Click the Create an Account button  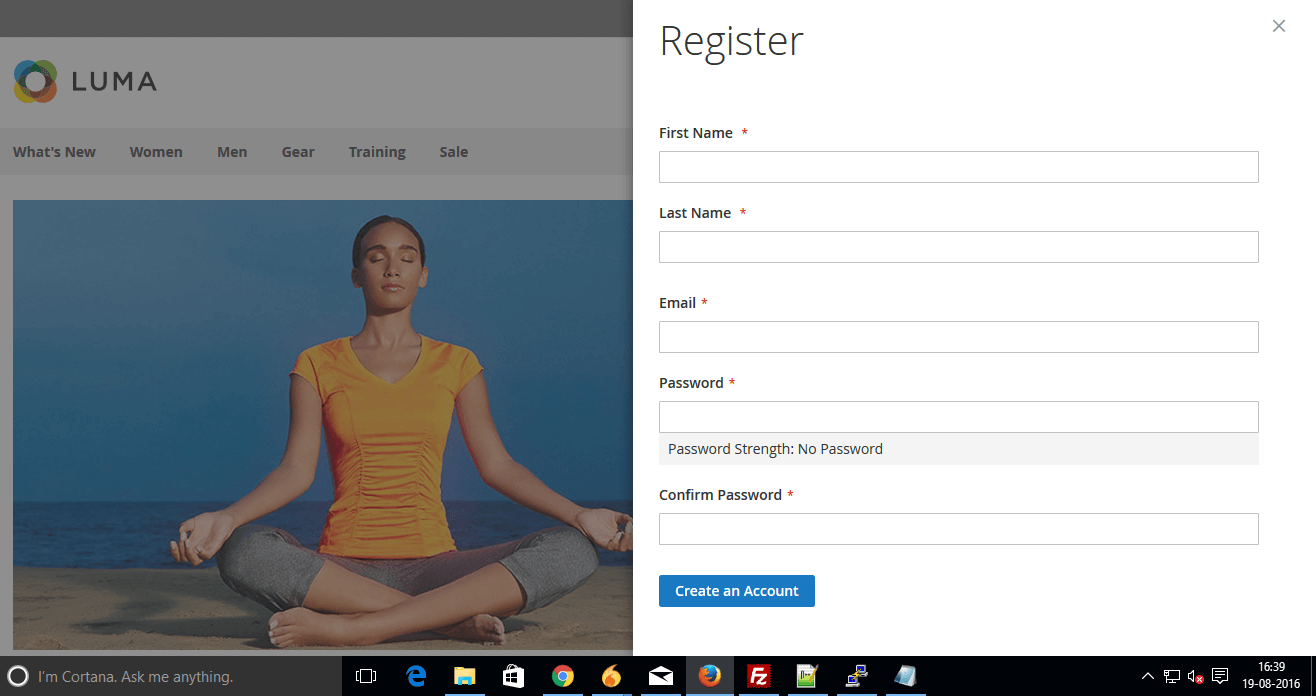(x=736, y=591)
